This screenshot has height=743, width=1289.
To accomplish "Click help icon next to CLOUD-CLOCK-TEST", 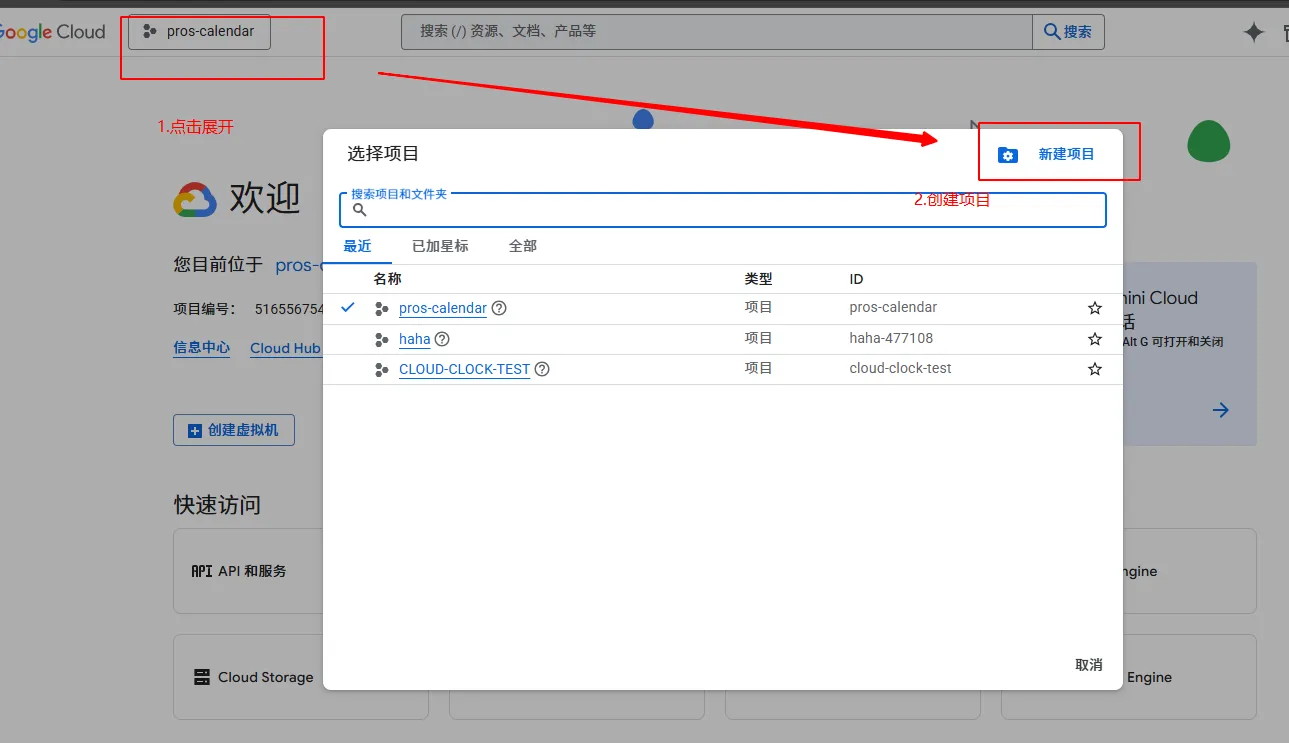I will pyautogui.click(x=542, y=369).
